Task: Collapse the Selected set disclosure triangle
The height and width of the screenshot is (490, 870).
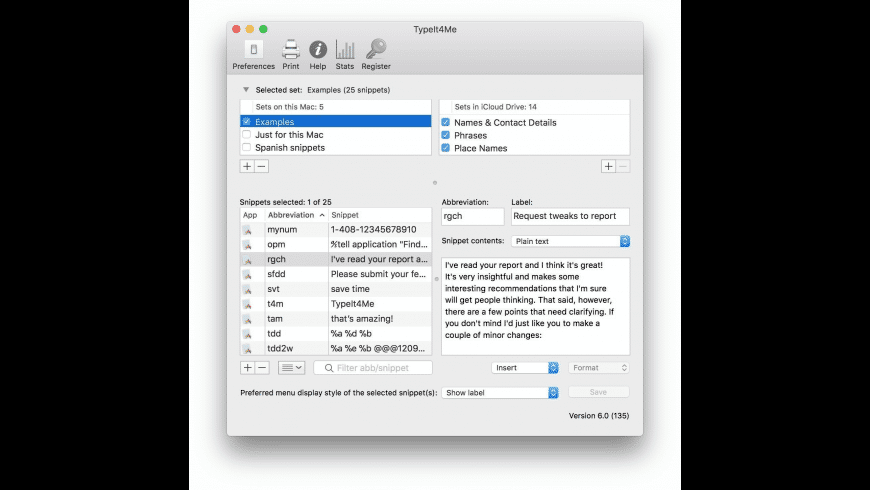Action: tap(246, 89)
